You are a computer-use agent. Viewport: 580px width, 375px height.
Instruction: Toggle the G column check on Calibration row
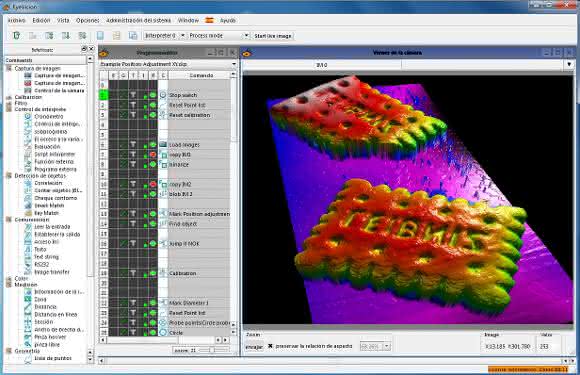coord(123,273)
